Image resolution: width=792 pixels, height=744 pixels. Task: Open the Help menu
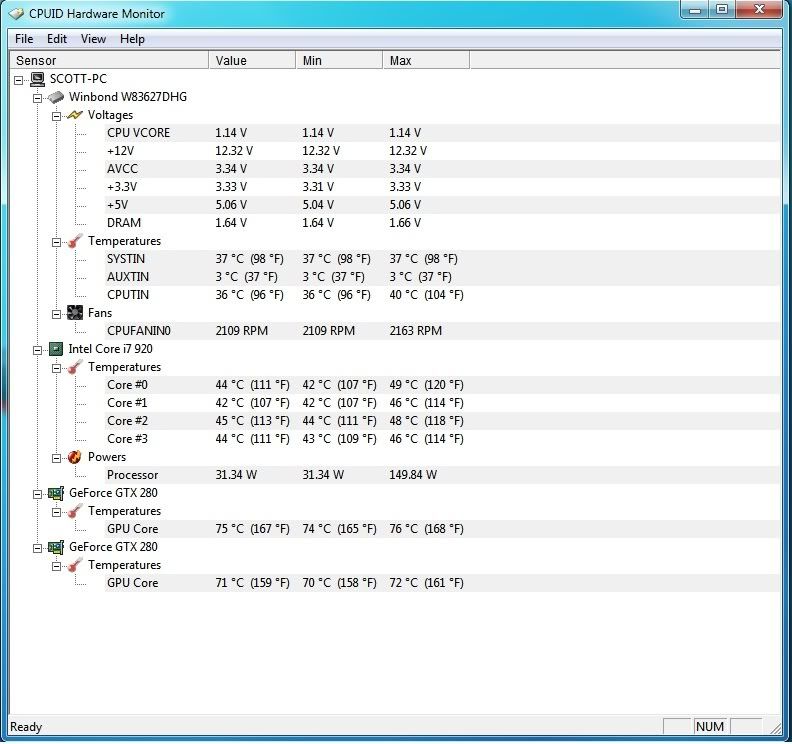point(132,39)
